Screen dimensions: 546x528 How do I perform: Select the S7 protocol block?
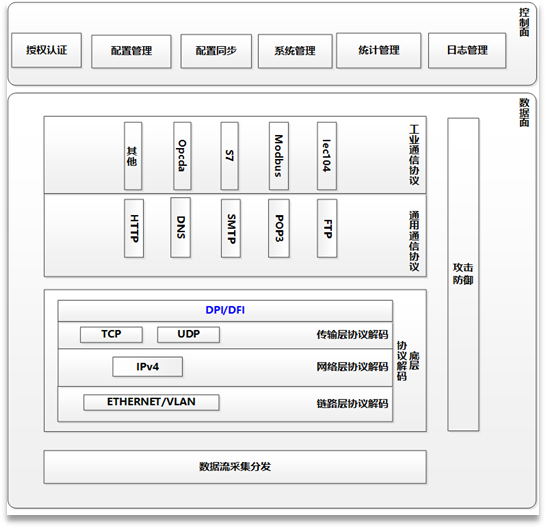coord(229,156)
